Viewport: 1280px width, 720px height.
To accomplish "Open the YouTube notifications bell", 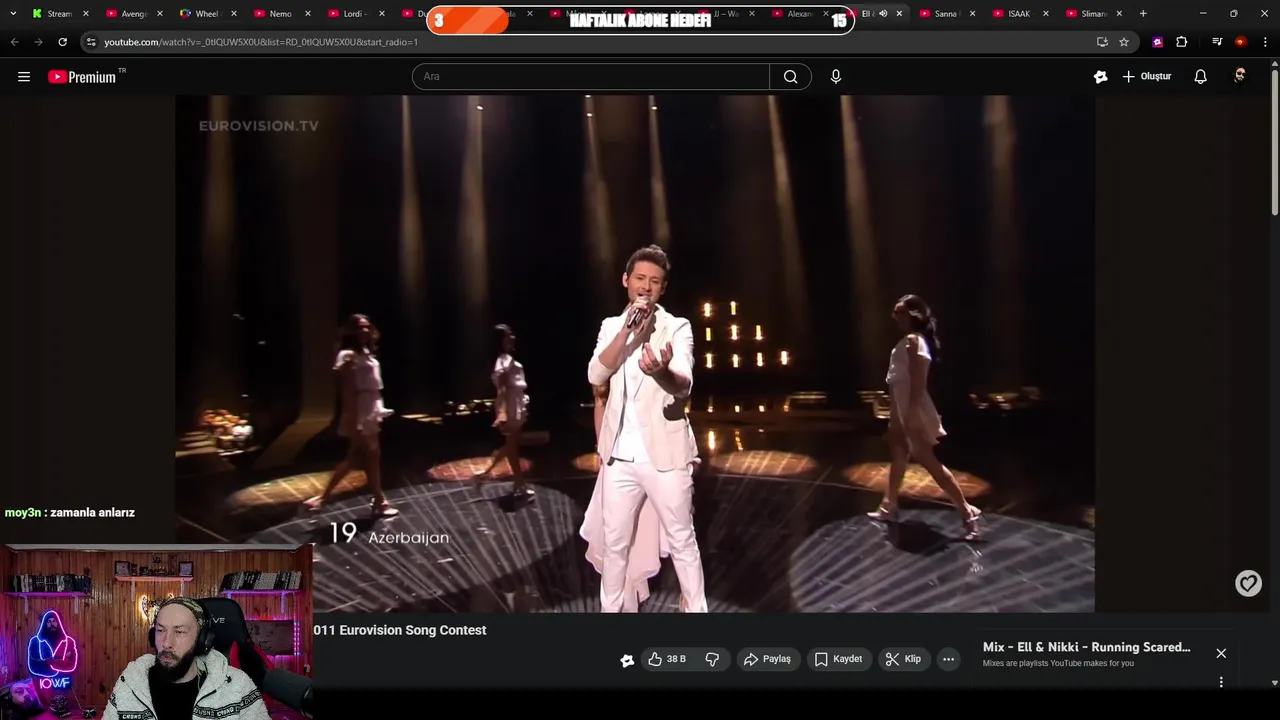I will (1201, 77).
